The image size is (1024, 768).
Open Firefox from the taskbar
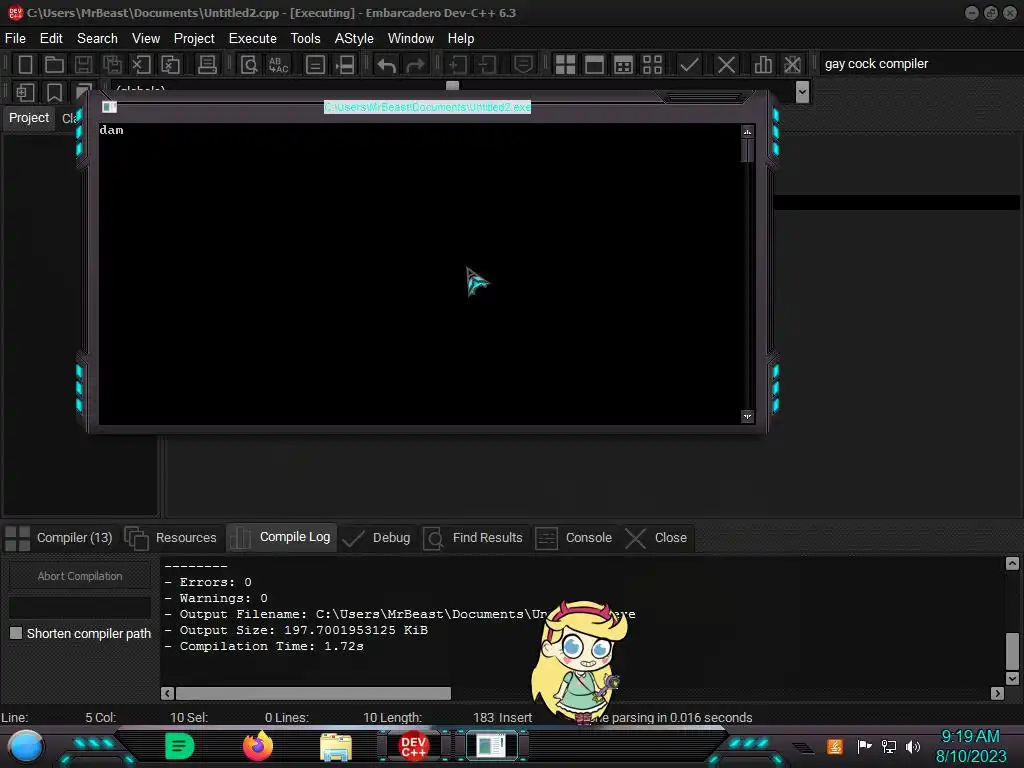257,746
